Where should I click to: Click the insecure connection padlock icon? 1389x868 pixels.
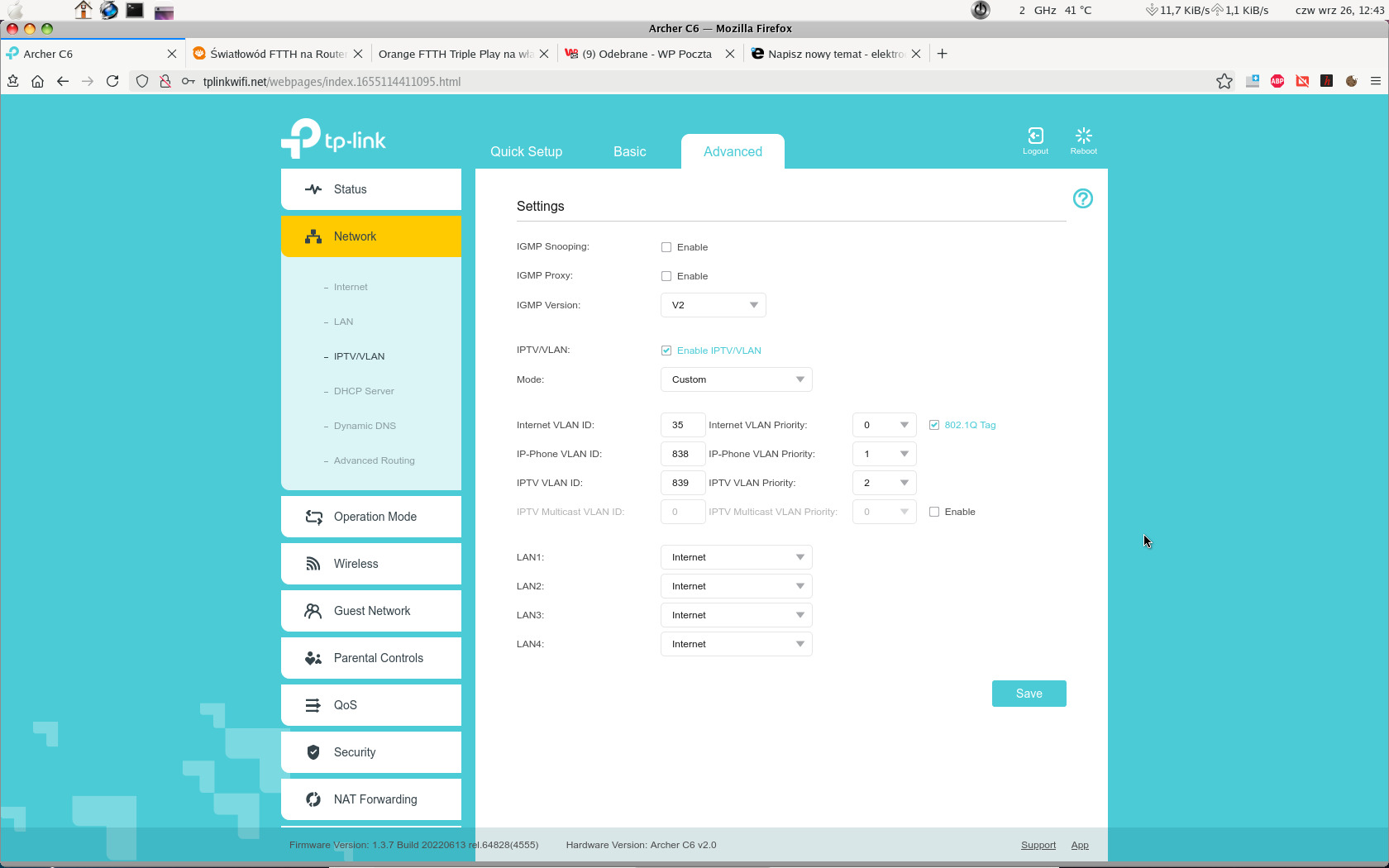[x=165, y=81]
